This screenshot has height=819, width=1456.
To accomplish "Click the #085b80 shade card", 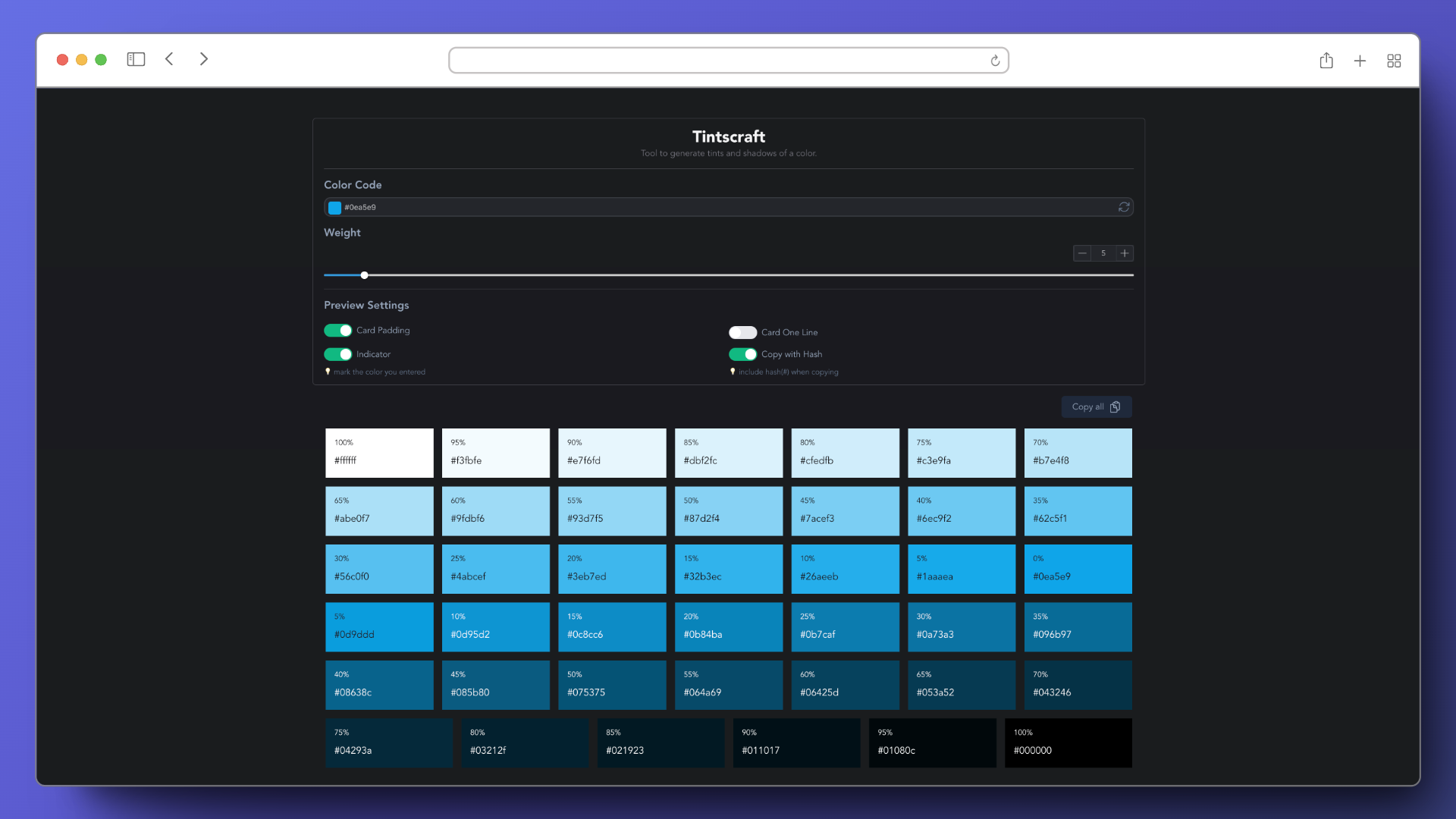I will [x=496, y=685].
